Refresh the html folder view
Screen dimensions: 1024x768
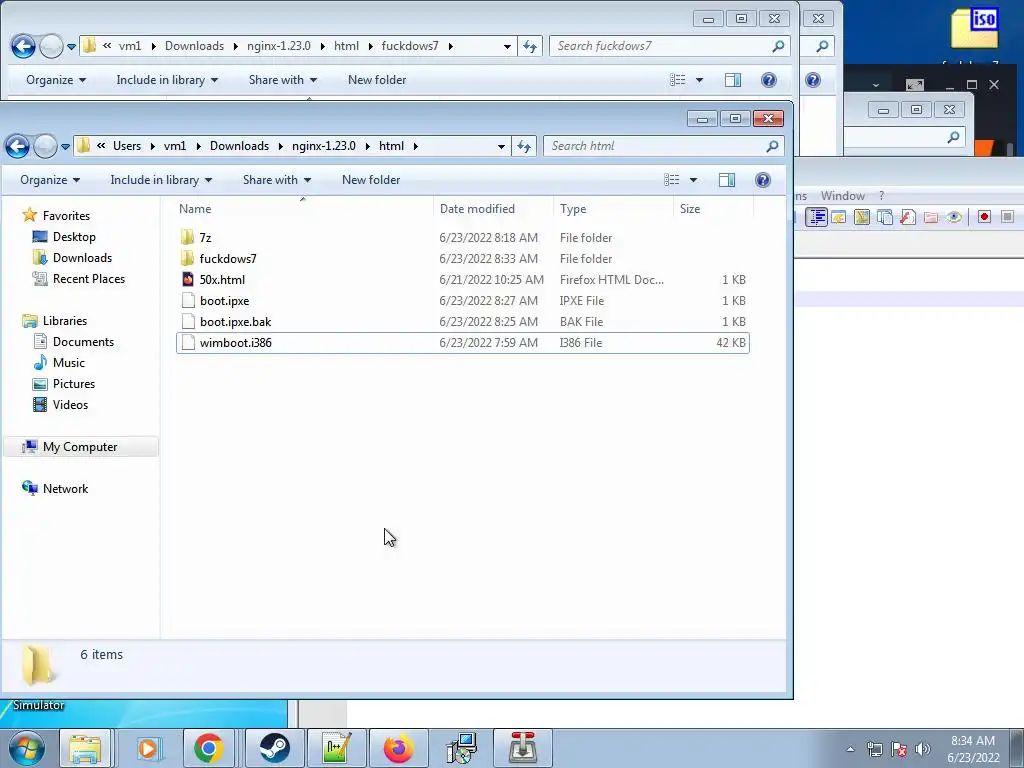(x=524, y=146)
